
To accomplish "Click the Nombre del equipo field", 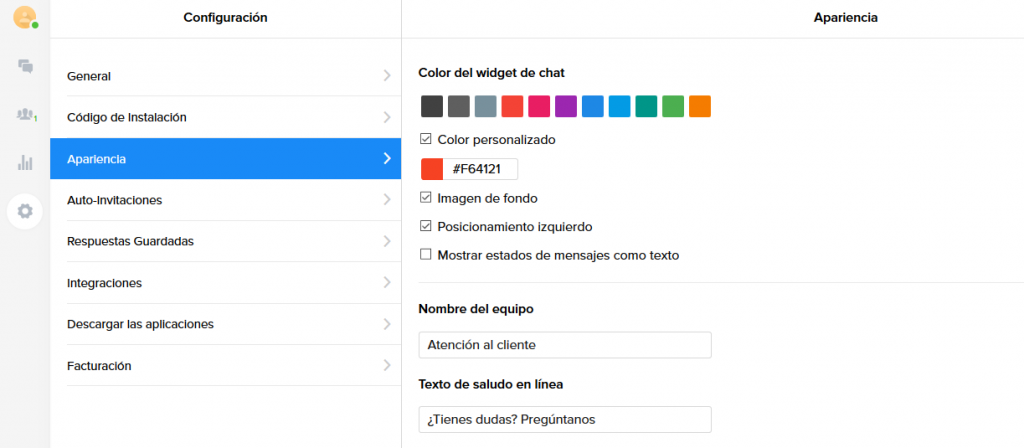I will [x=565, y=345].
